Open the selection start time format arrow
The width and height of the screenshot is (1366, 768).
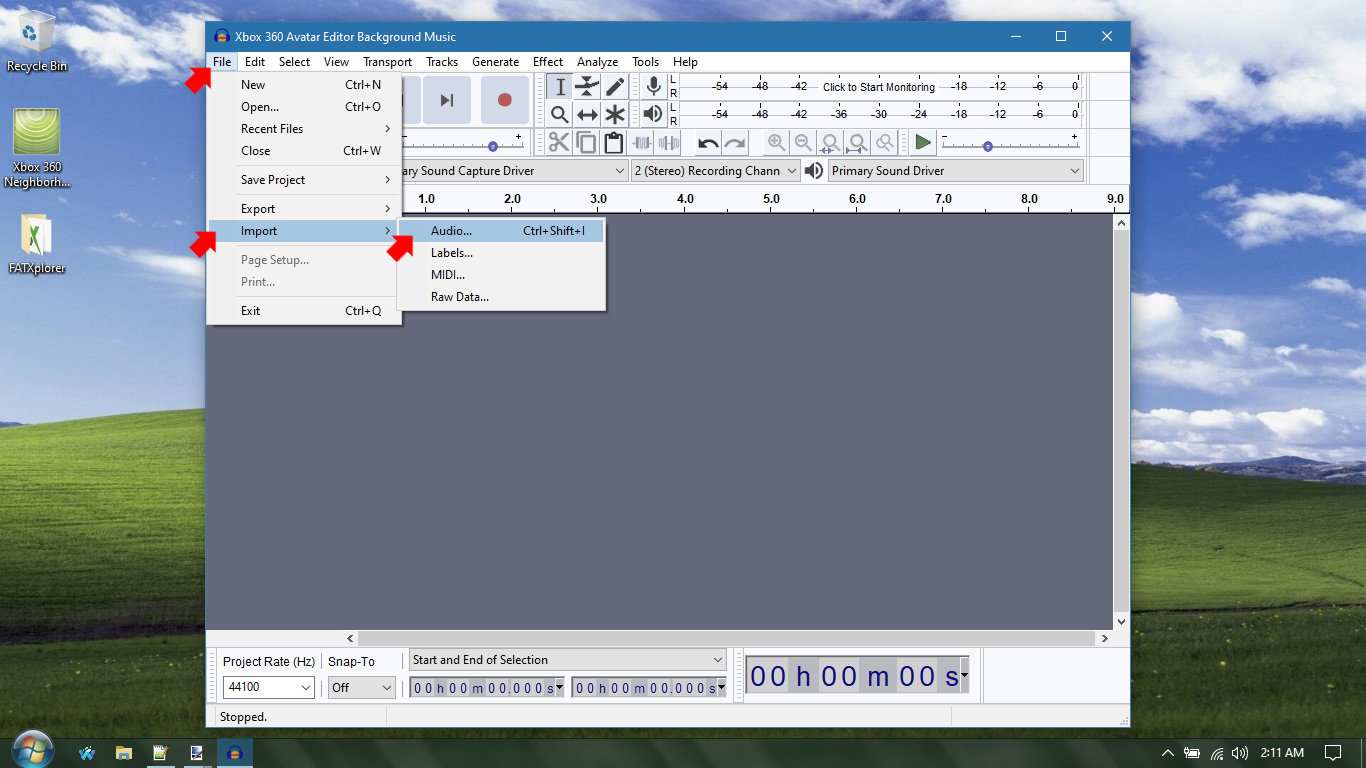[559, 687]
